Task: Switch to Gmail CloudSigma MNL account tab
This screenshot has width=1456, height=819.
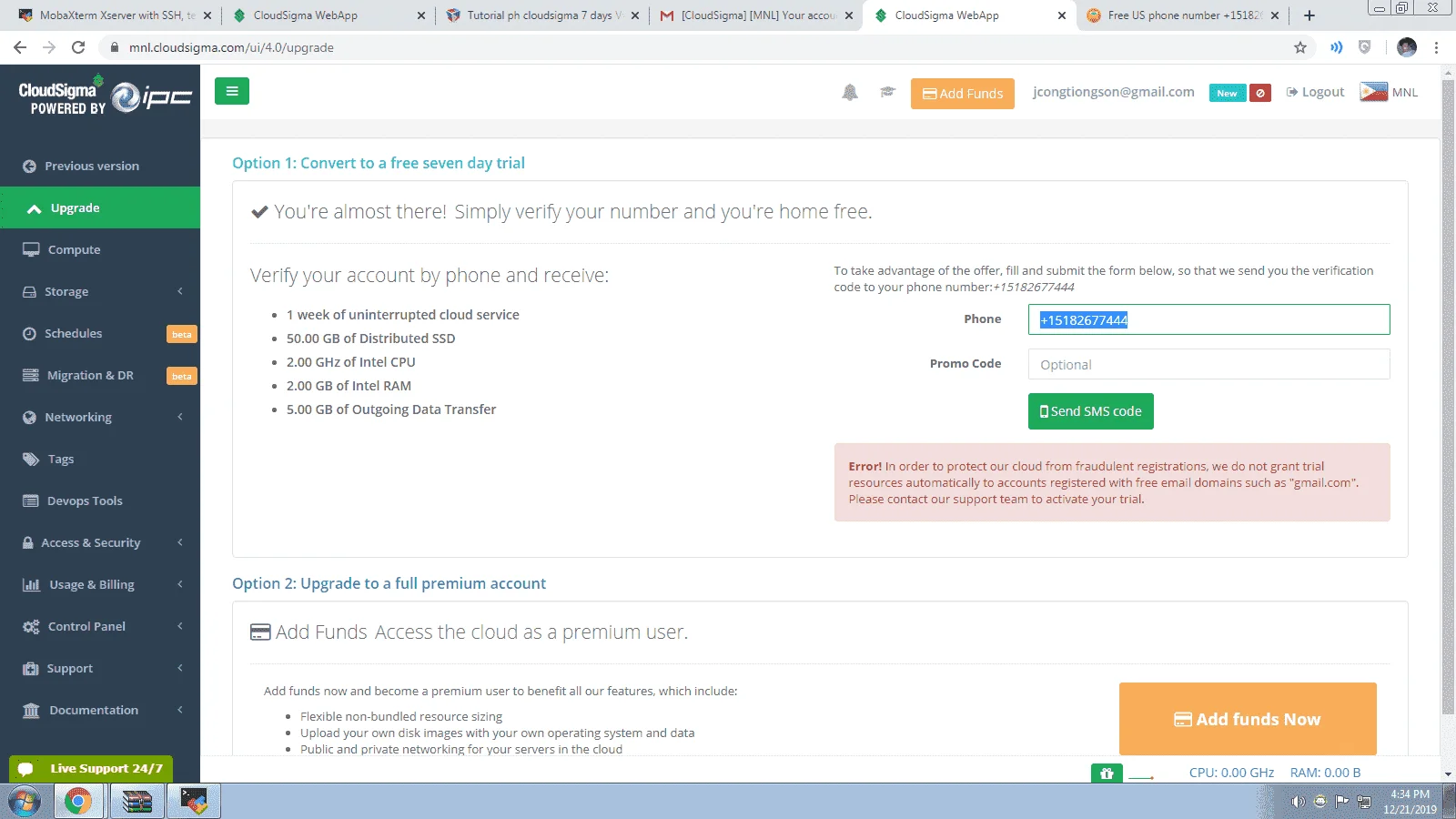Action: [755, 15]
